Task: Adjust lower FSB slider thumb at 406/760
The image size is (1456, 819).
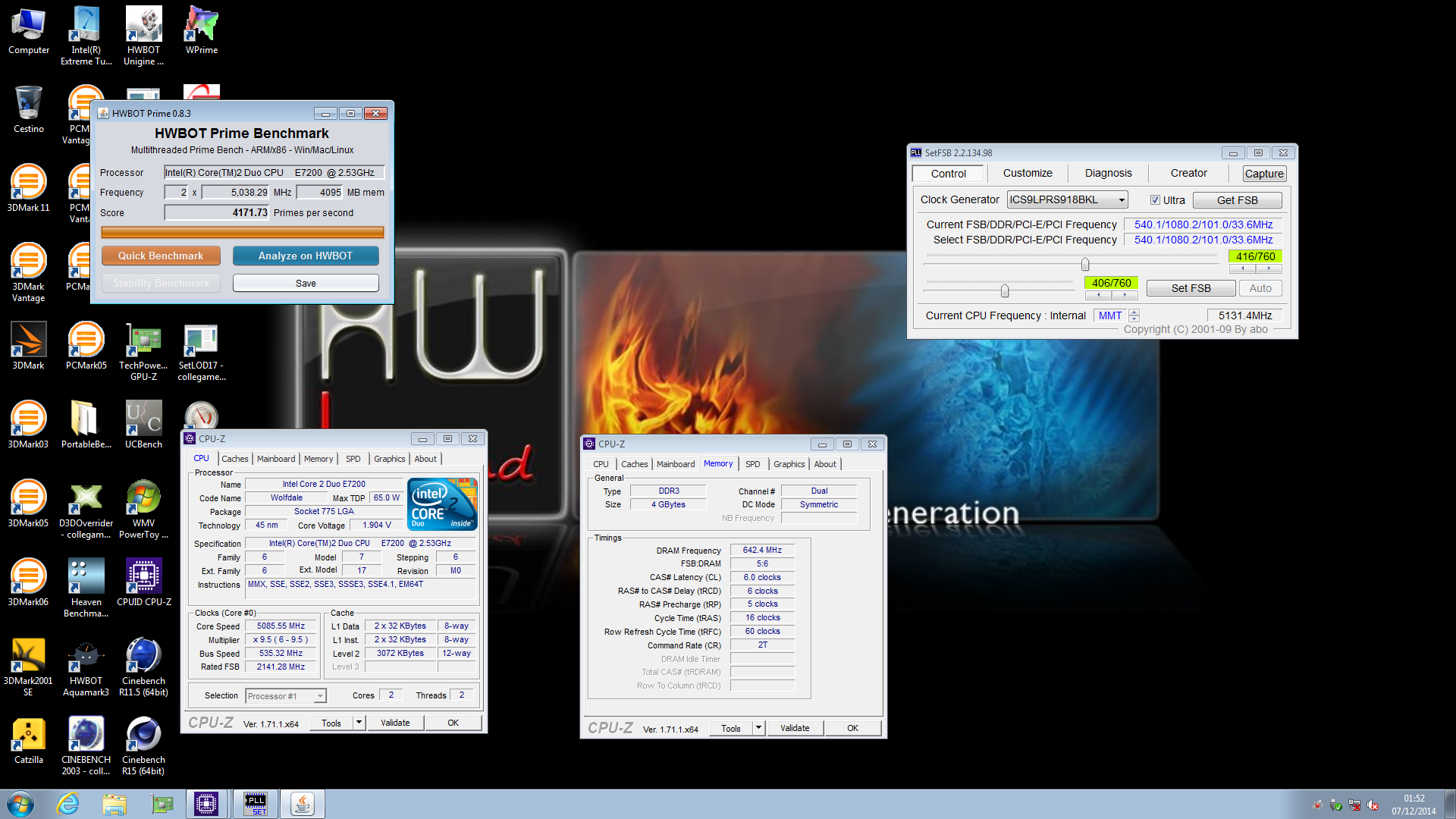Action: [x=1005, y=290]
